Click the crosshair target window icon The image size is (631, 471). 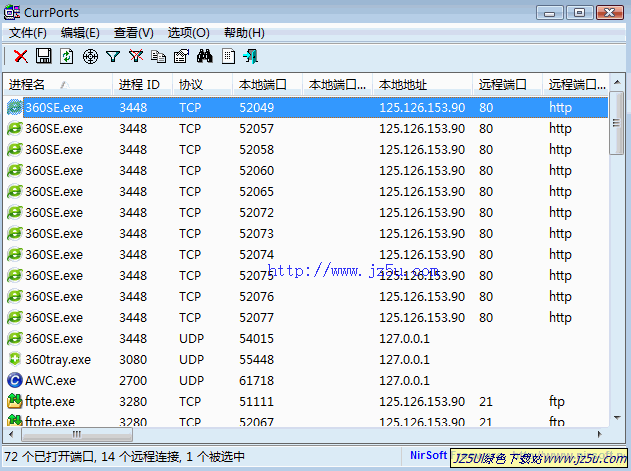click(90, 56)
